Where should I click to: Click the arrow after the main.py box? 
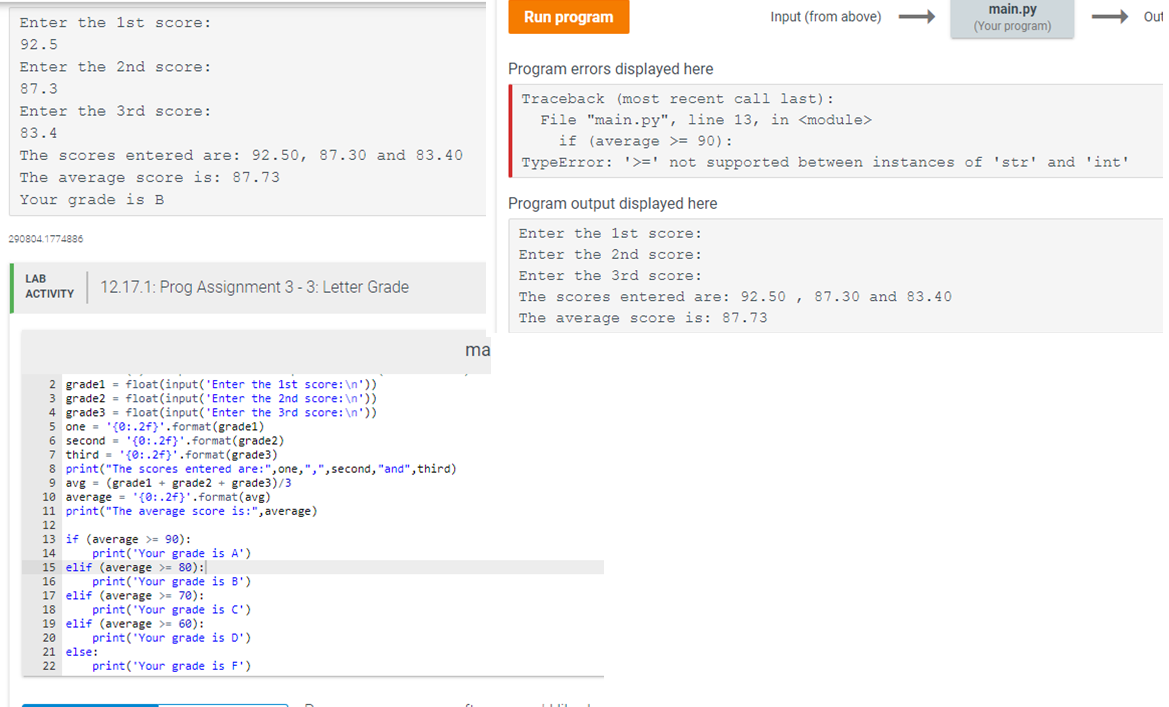[1110, 16]
